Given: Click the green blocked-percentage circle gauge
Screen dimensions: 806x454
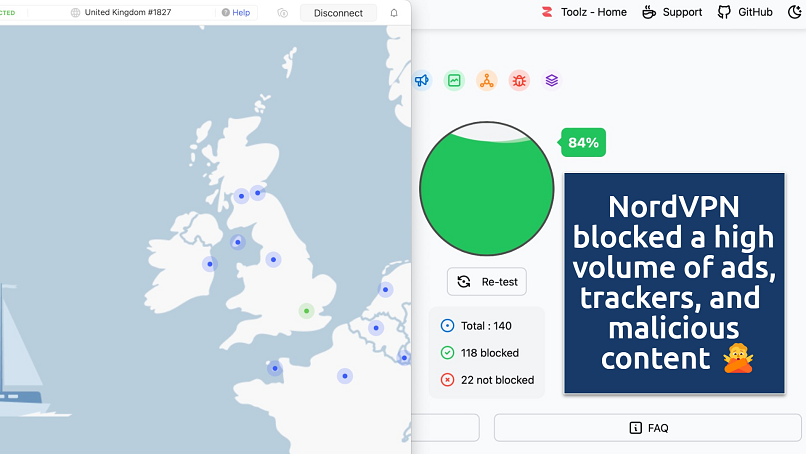Looking at the screenshot, I should click(x=486, y=190).
